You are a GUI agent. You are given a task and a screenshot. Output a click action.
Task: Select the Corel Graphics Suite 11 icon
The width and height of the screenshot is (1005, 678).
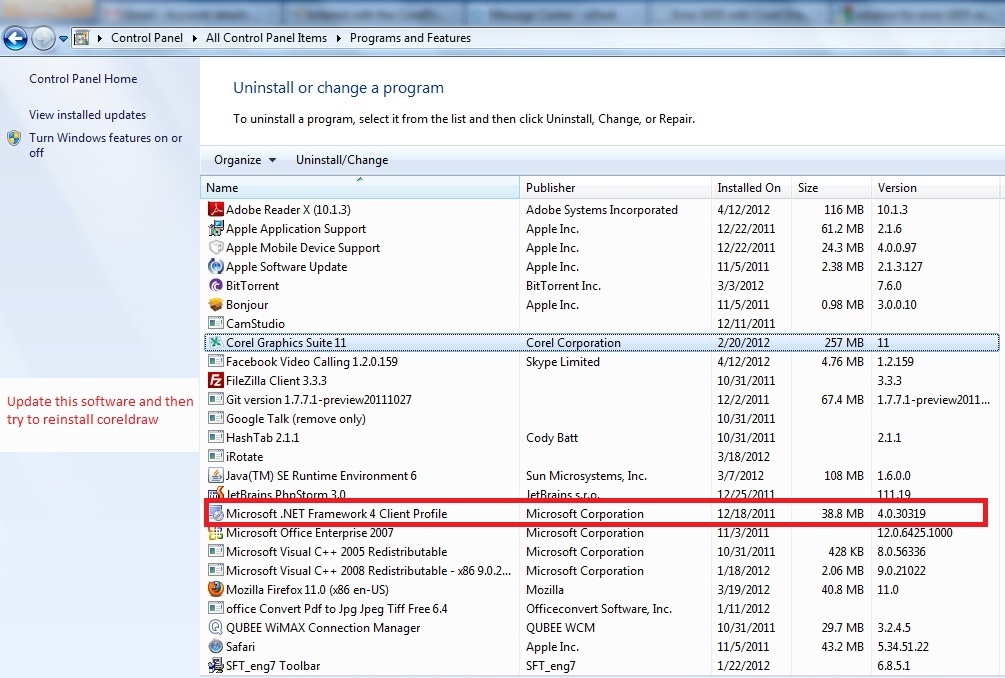pyautogui.click(x=215, y=343)
